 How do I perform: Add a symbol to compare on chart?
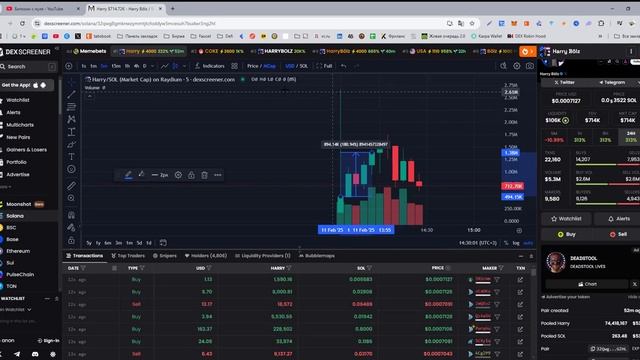69,66
